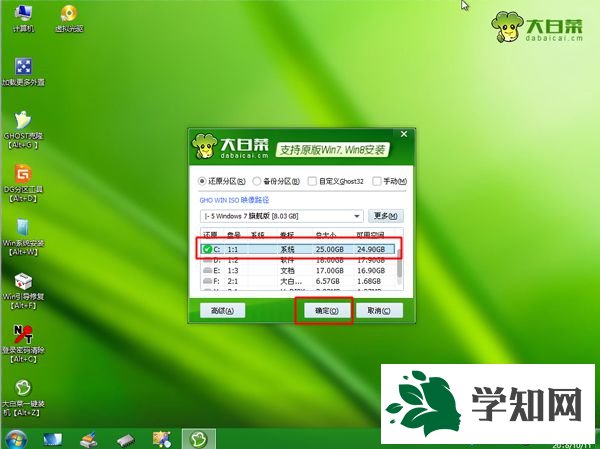The height and width of the screenshot is (449, 600).
Task: Launch 登录密码清除 NT icon
Action: pos(23,343)
